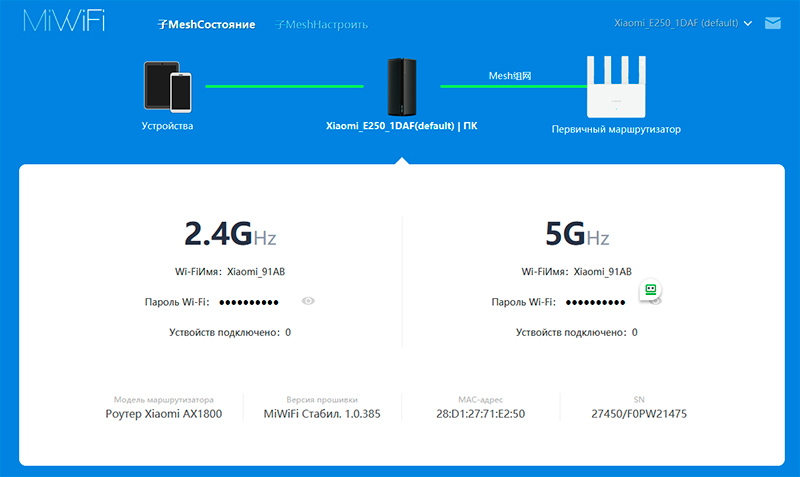This screenshot has height=477, width=800.
Task: Show the 2.4G Wi-Fi password with eye icon
Action: 308,301
